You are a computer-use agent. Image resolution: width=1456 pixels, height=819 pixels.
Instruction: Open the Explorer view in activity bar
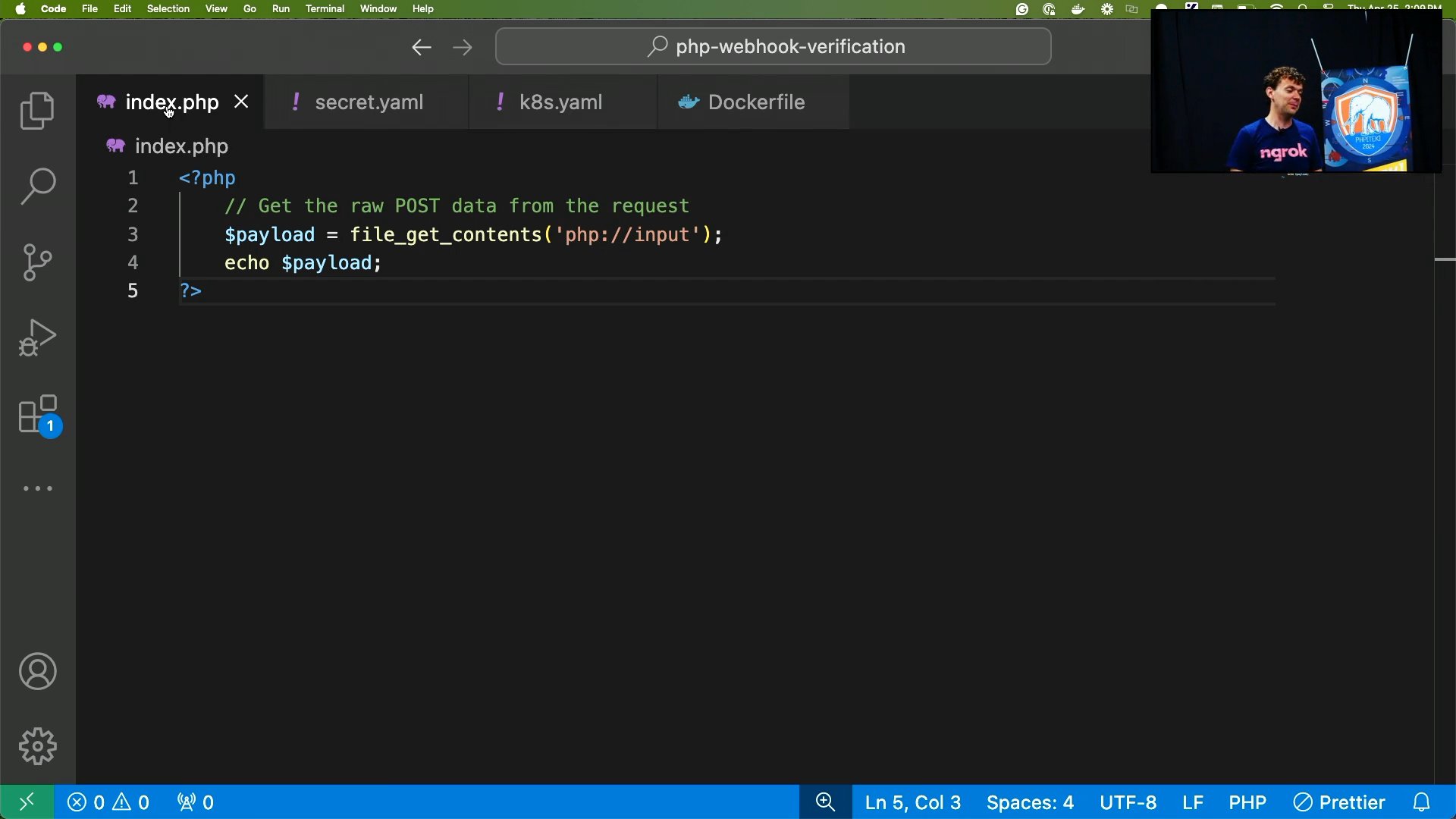(37, 111)
